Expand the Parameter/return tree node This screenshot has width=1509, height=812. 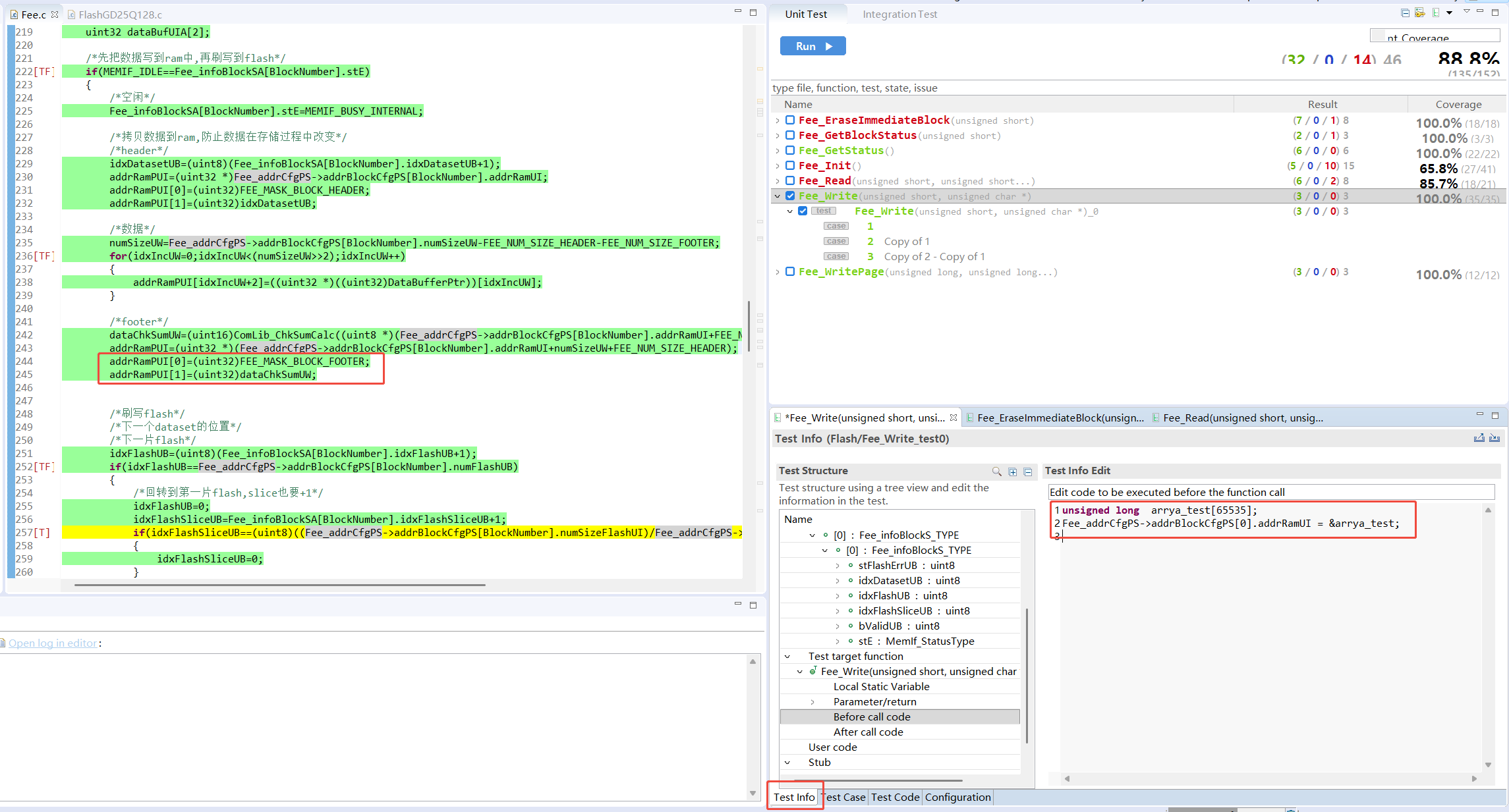click(812, 702)
